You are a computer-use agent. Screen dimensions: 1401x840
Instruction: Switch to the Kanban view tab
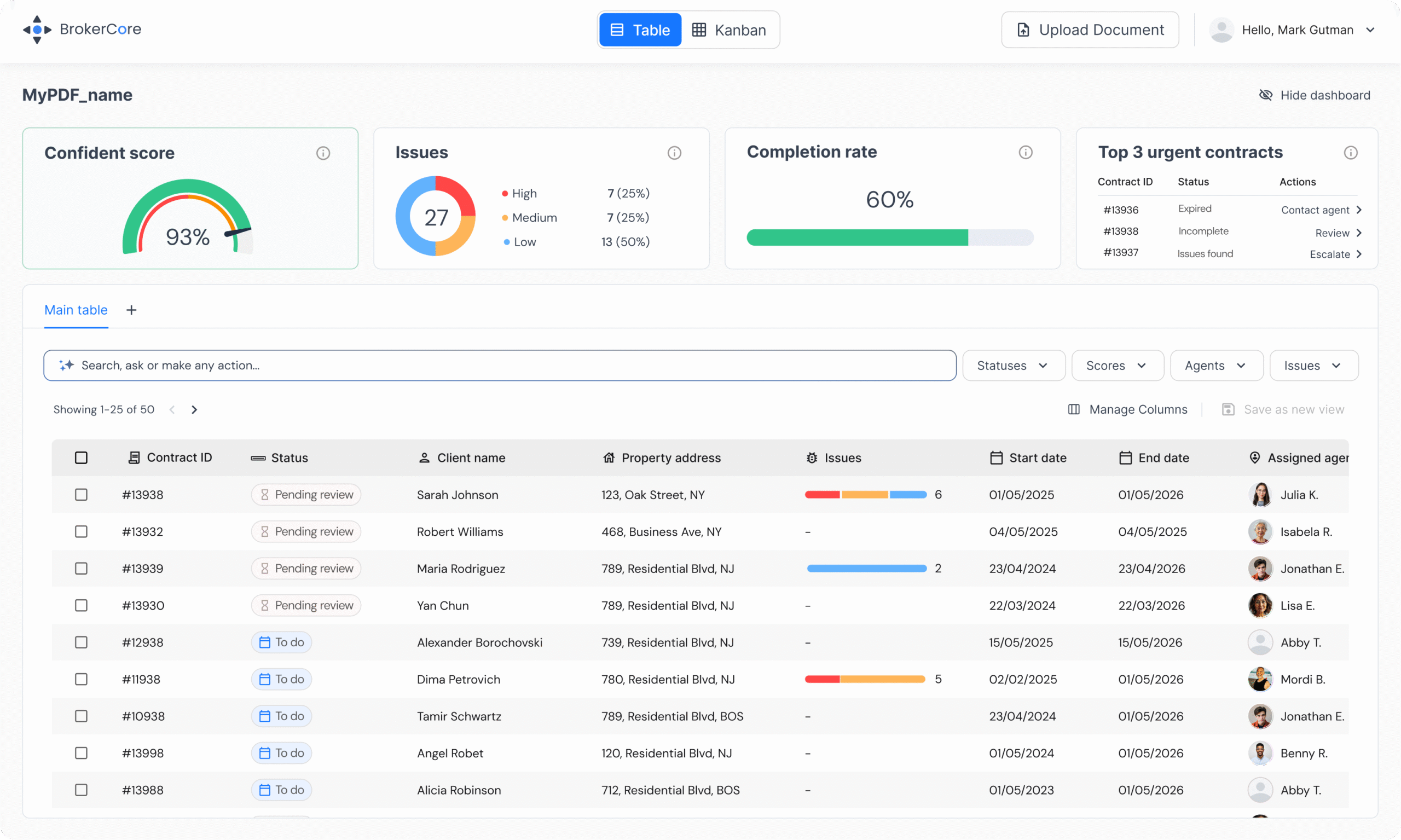click(x=729, y=30)
